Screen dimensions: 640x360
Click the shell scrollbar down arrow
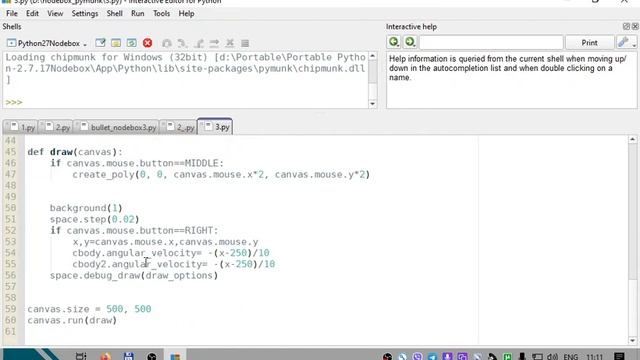click(x=372, y=104)
